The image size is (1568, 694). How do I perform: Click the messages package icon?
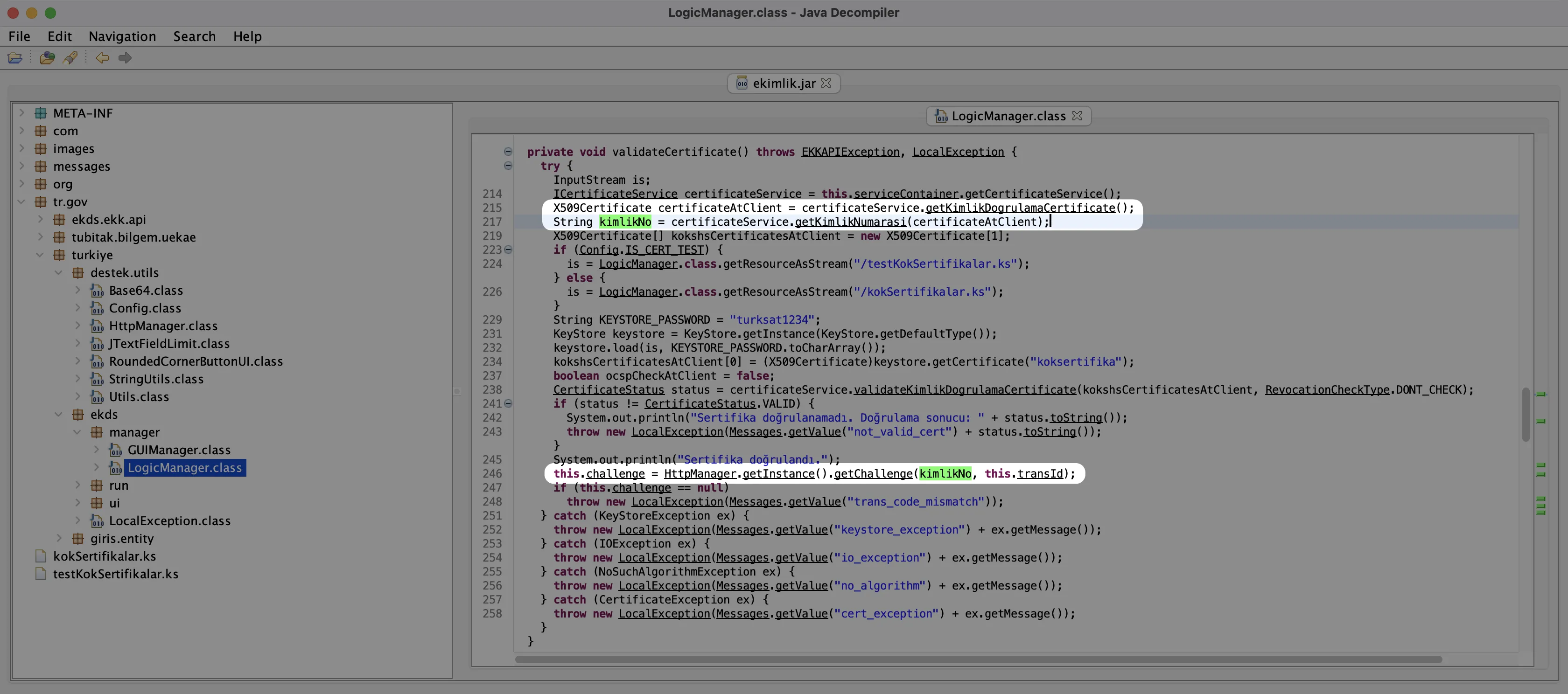41,166
